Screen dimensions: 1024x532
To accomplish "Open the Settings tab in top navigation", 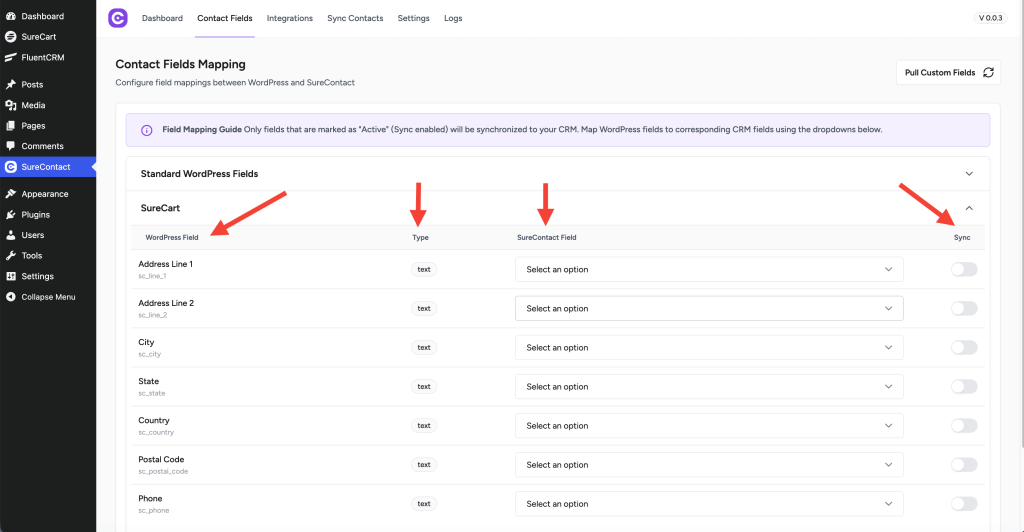I will pos(413,18).
